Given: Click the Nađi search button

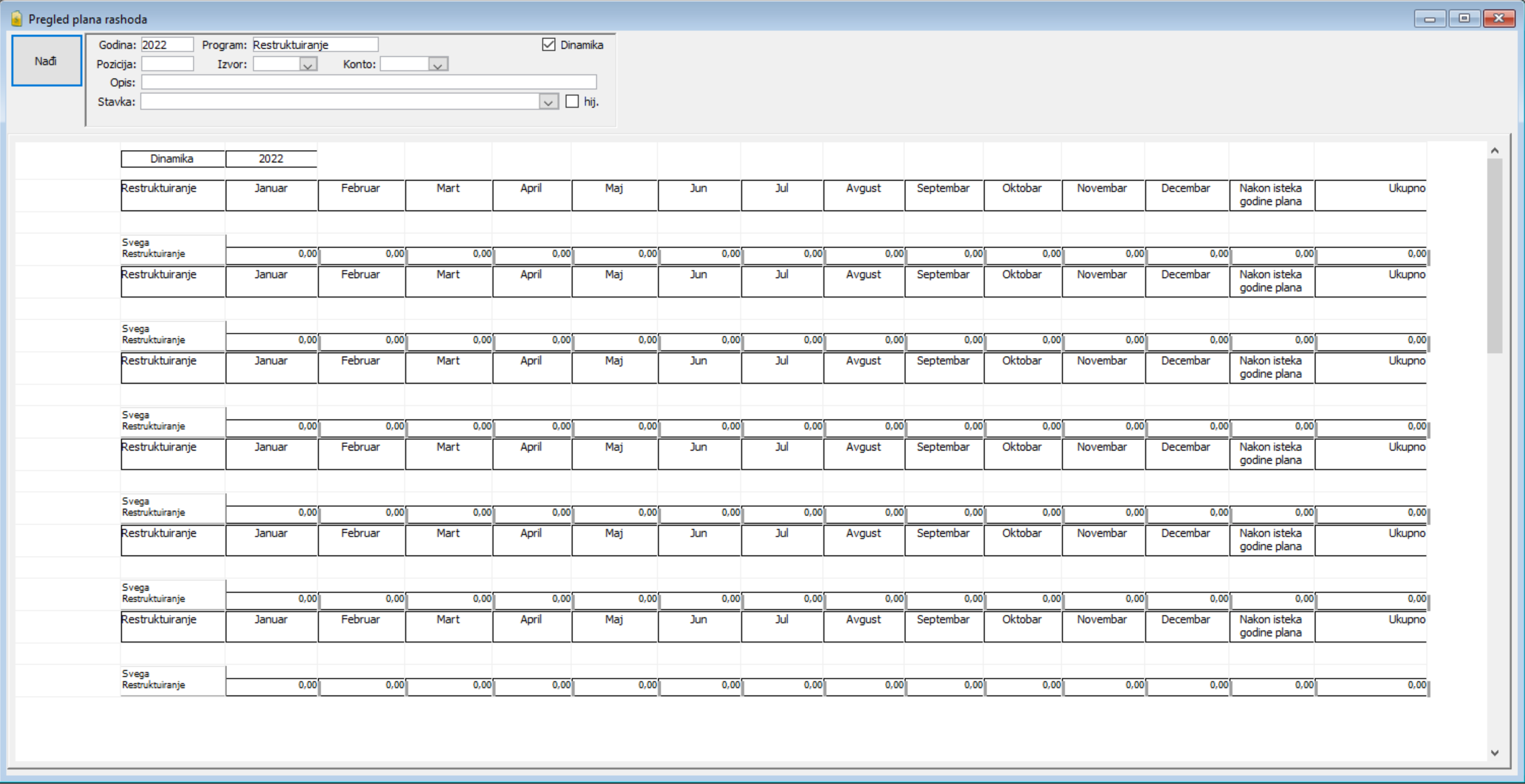Looking at the screenshot, I should [47, 60].
